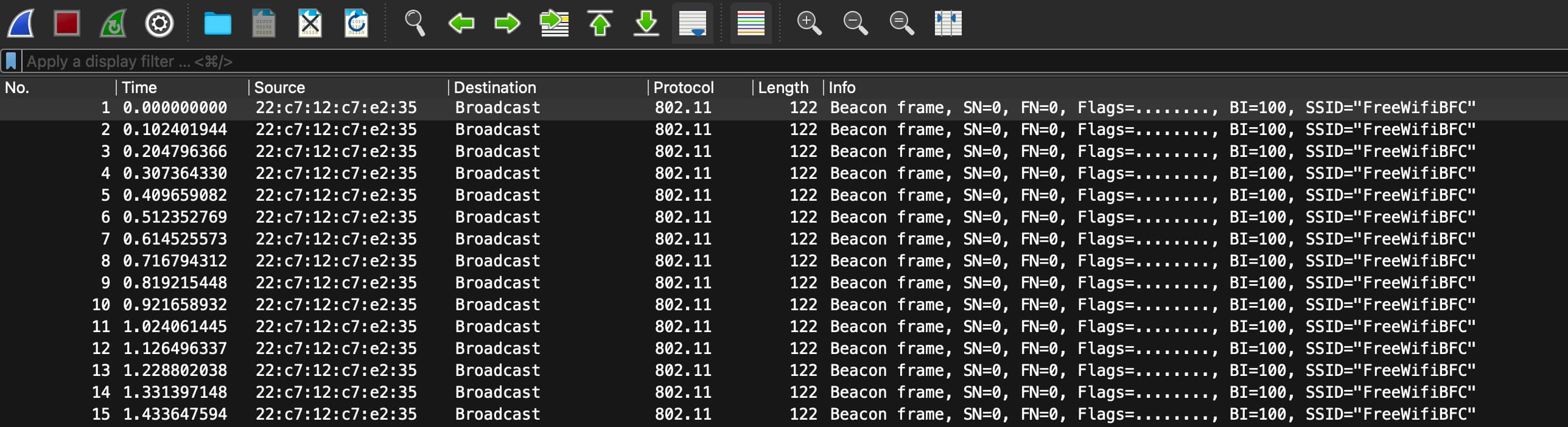Select packet at time 0.000000000

[x=784, y=108]
